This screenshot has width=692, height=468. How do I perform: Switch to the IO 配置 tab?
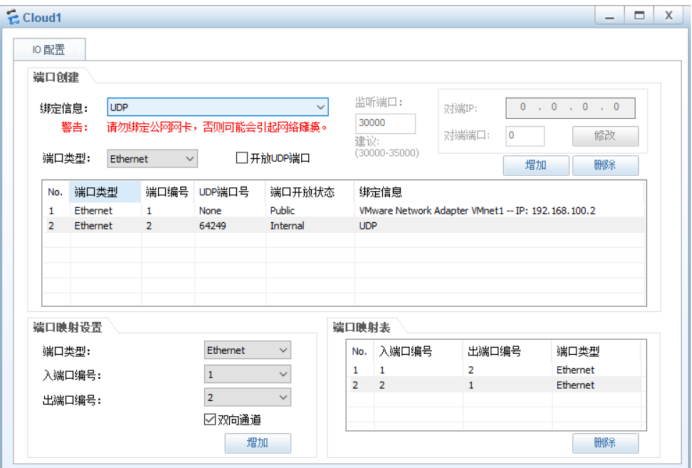[49, 49]
